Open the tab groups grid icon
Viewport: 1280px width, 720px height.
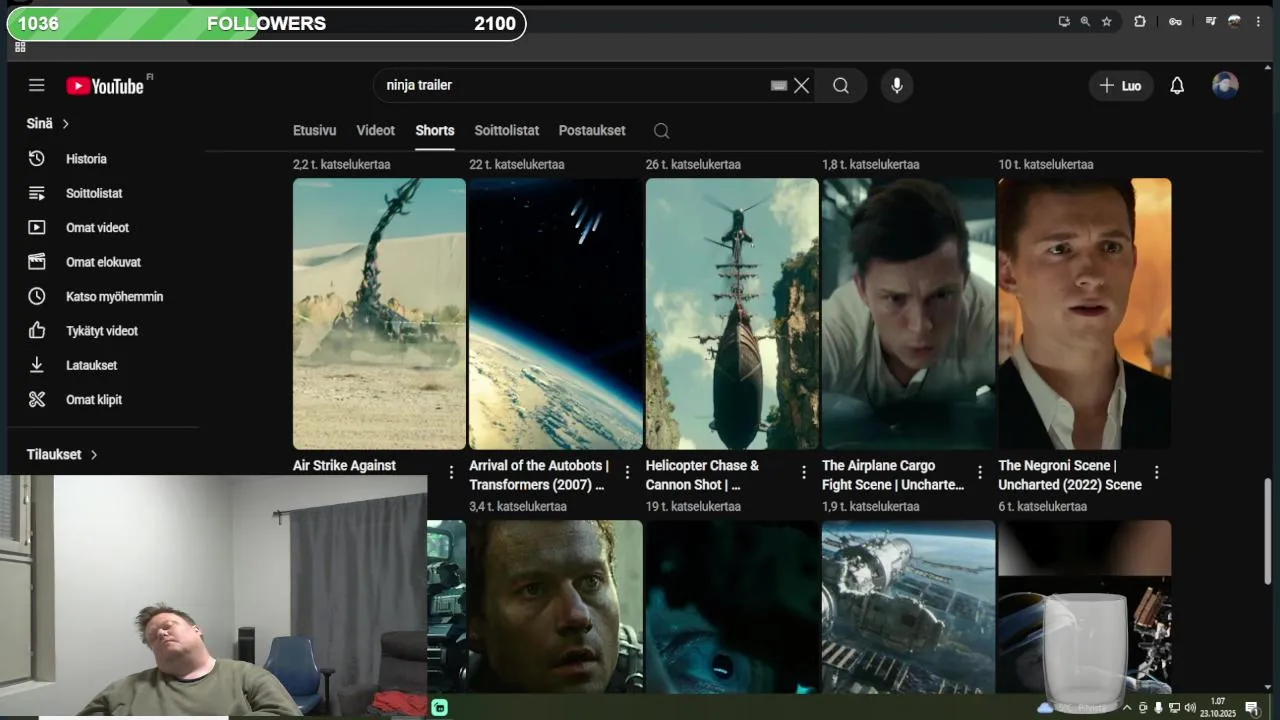click(x=20, y=47)
